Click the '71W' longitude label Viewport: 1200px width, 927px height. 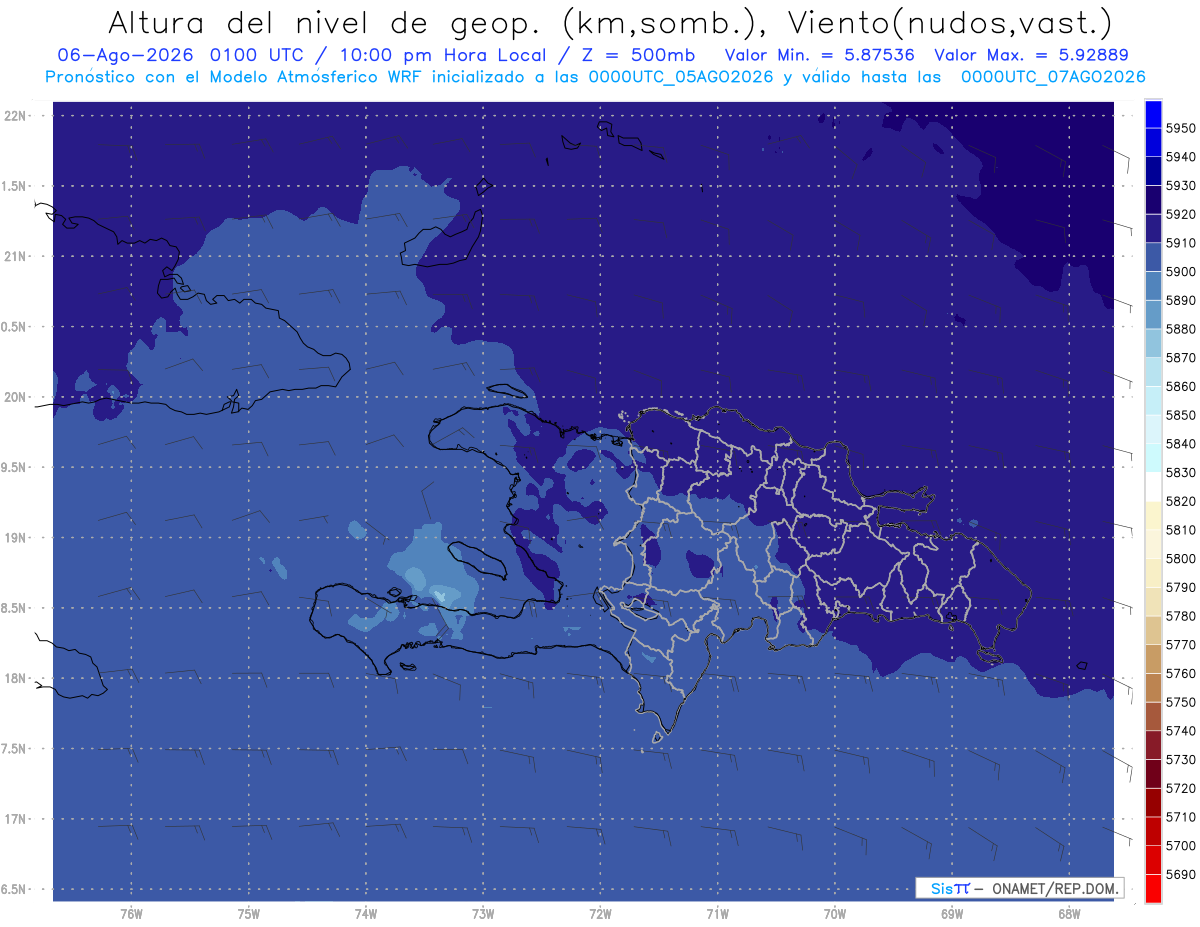pos(717,914)
